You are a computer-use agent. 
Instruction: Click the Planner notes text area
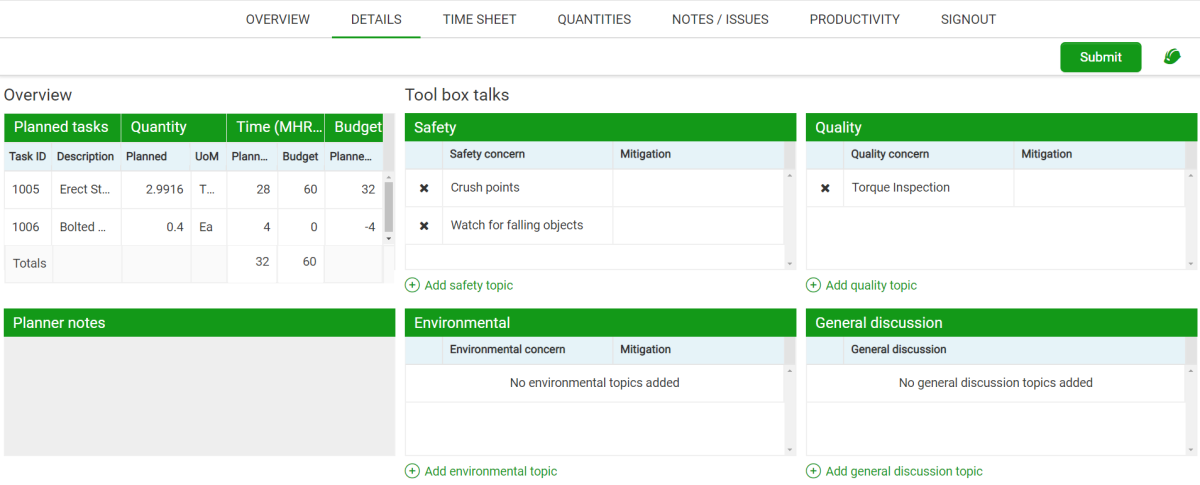199,396
